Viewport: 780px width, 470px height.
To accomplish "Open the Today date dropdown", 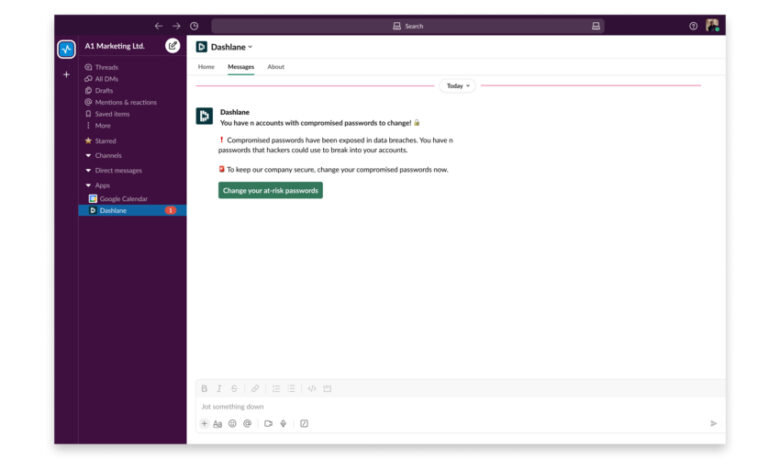I will [457, 86].
